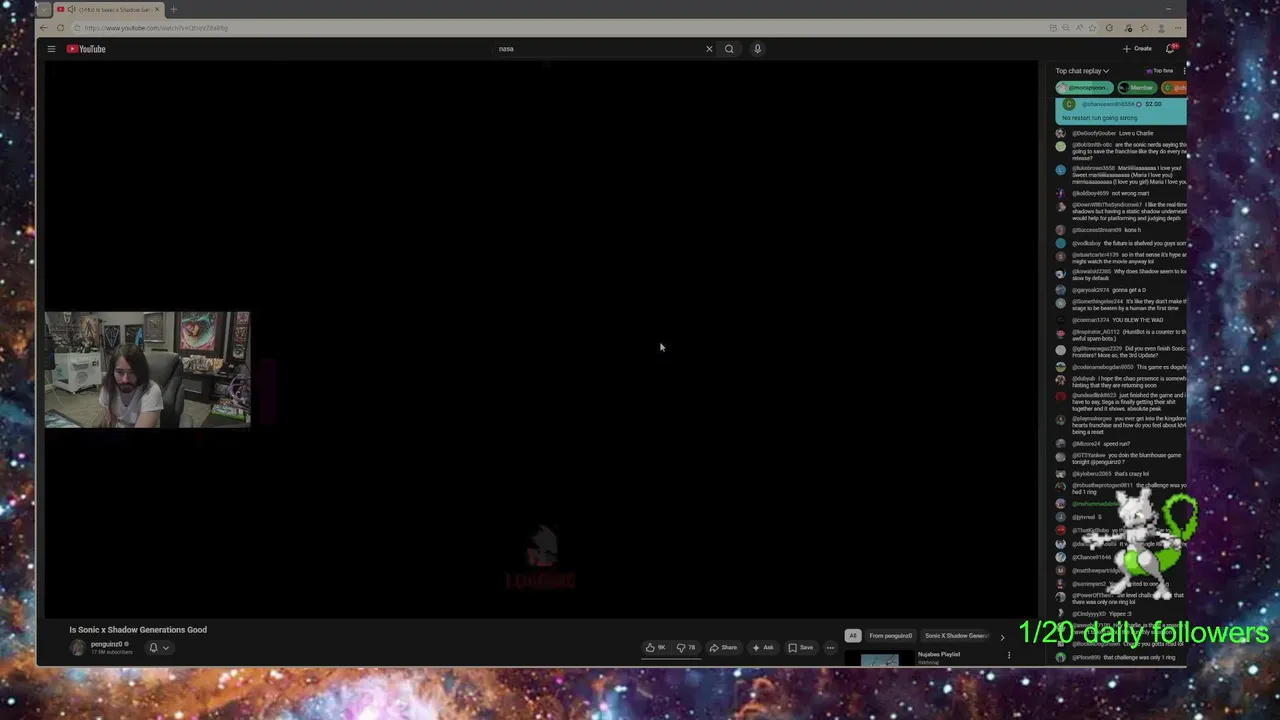The image size is (1280, 720).
Task: Click the search magnifier button
Action: (x=729, y=49)
